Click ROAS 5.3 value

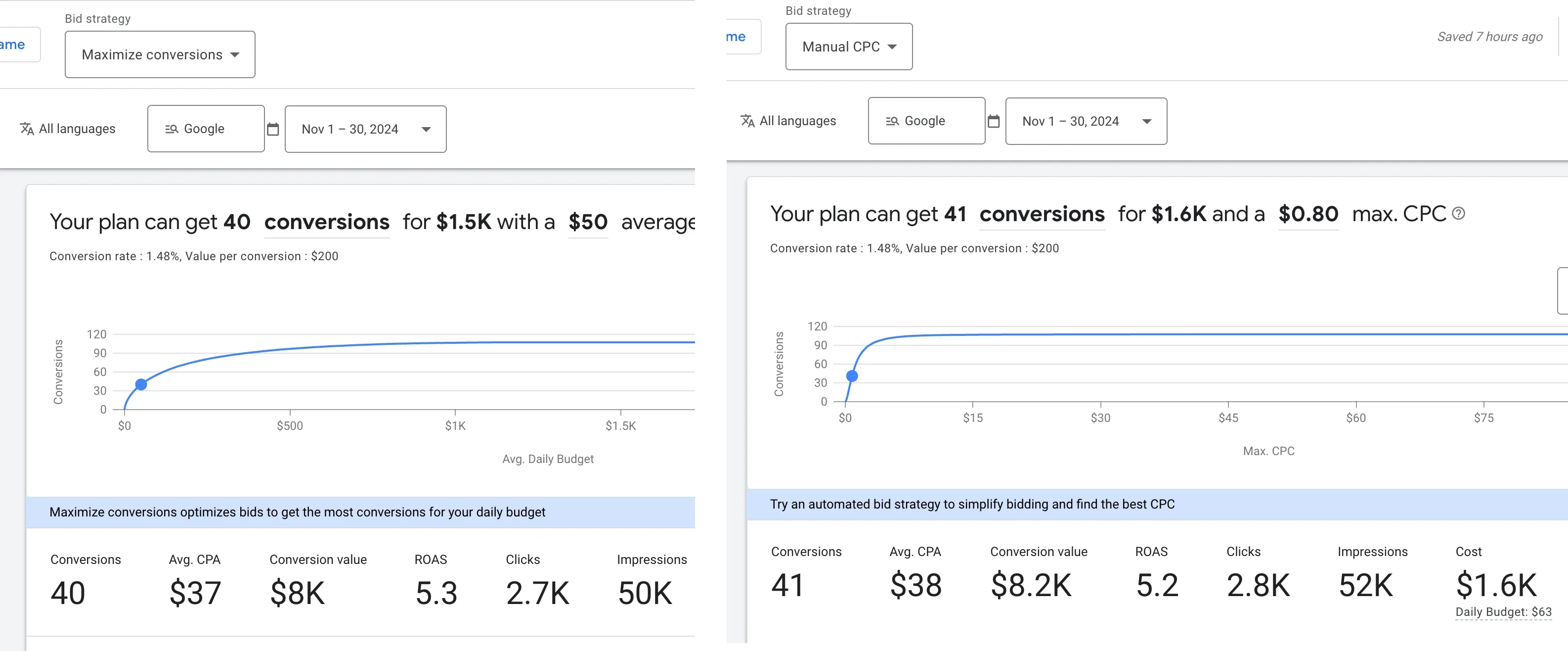point(436,593)
